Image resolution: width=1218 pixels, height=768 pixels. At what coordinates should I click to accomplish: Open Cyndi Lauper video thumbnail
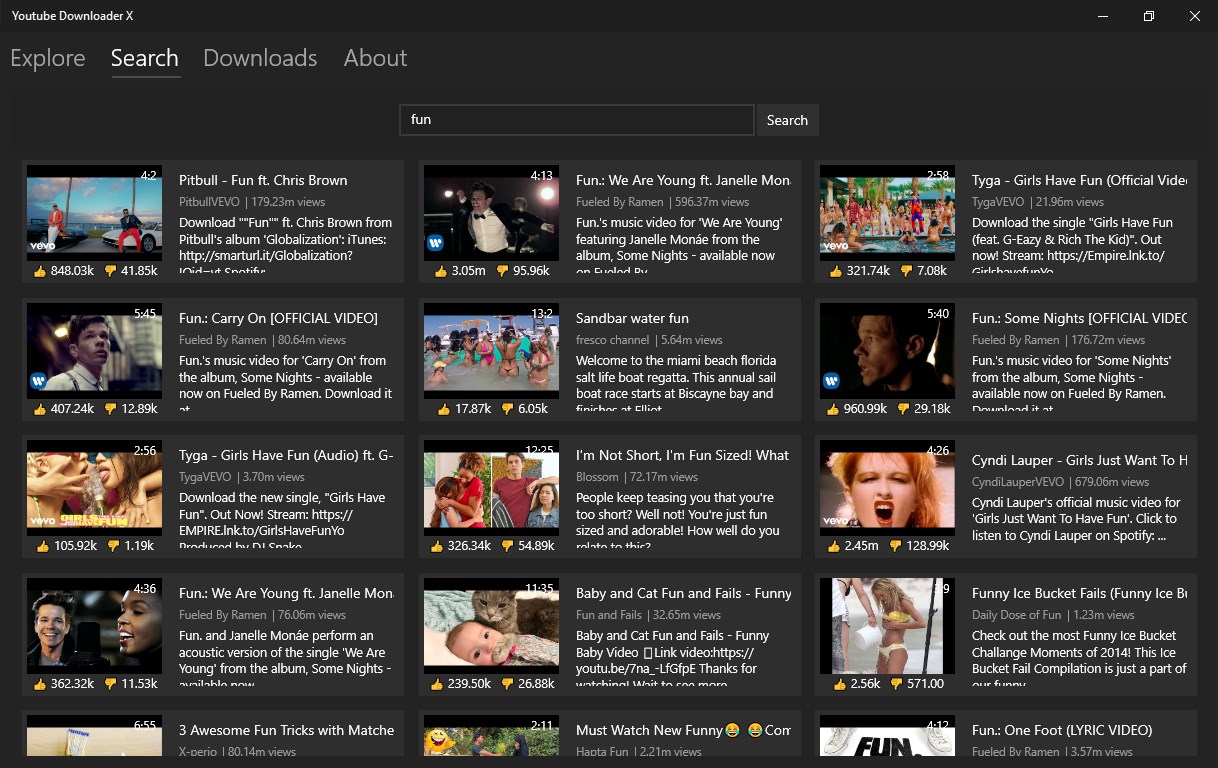(x=887, y=488)
